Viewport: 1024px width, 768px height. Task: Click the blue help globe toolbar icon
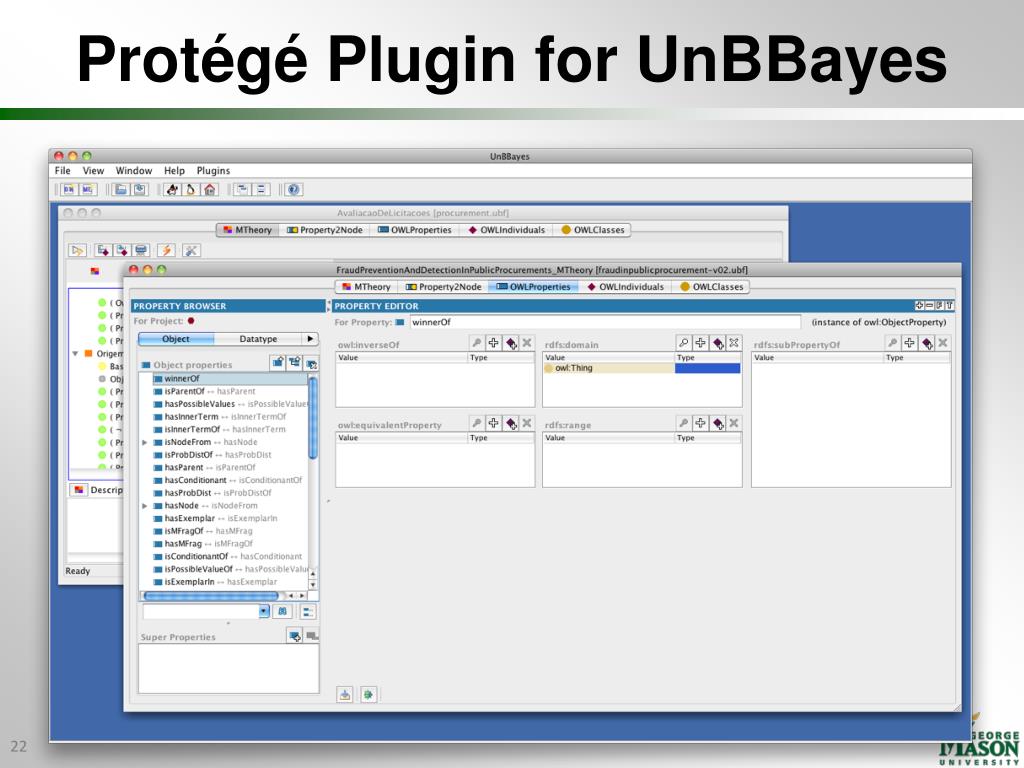(294, 189)
